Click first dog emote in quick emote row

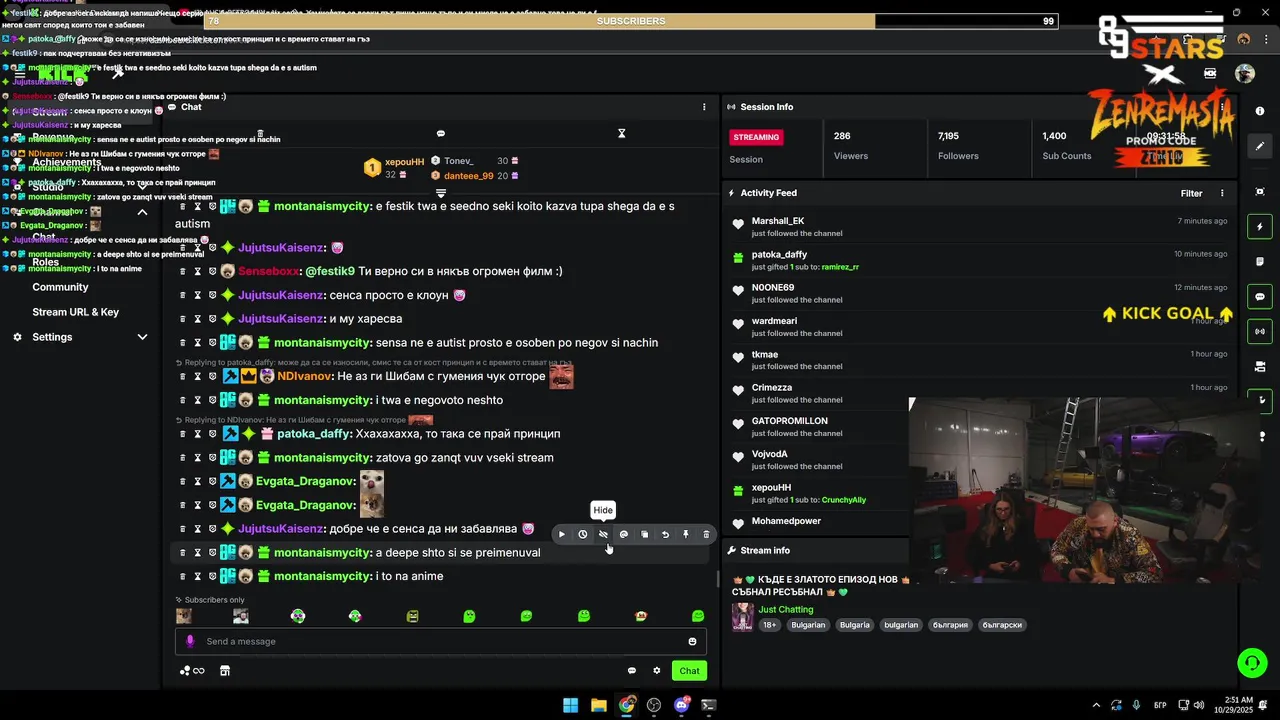(184, 616)
